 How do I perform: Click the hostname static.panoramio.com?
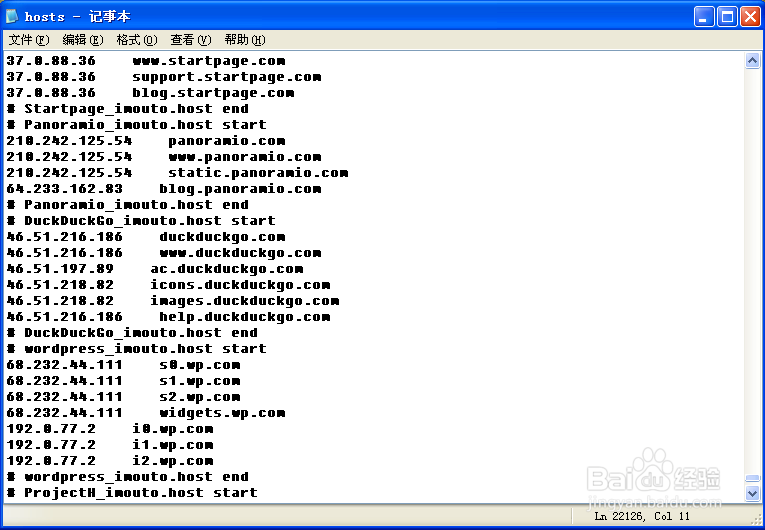[259, 173]
